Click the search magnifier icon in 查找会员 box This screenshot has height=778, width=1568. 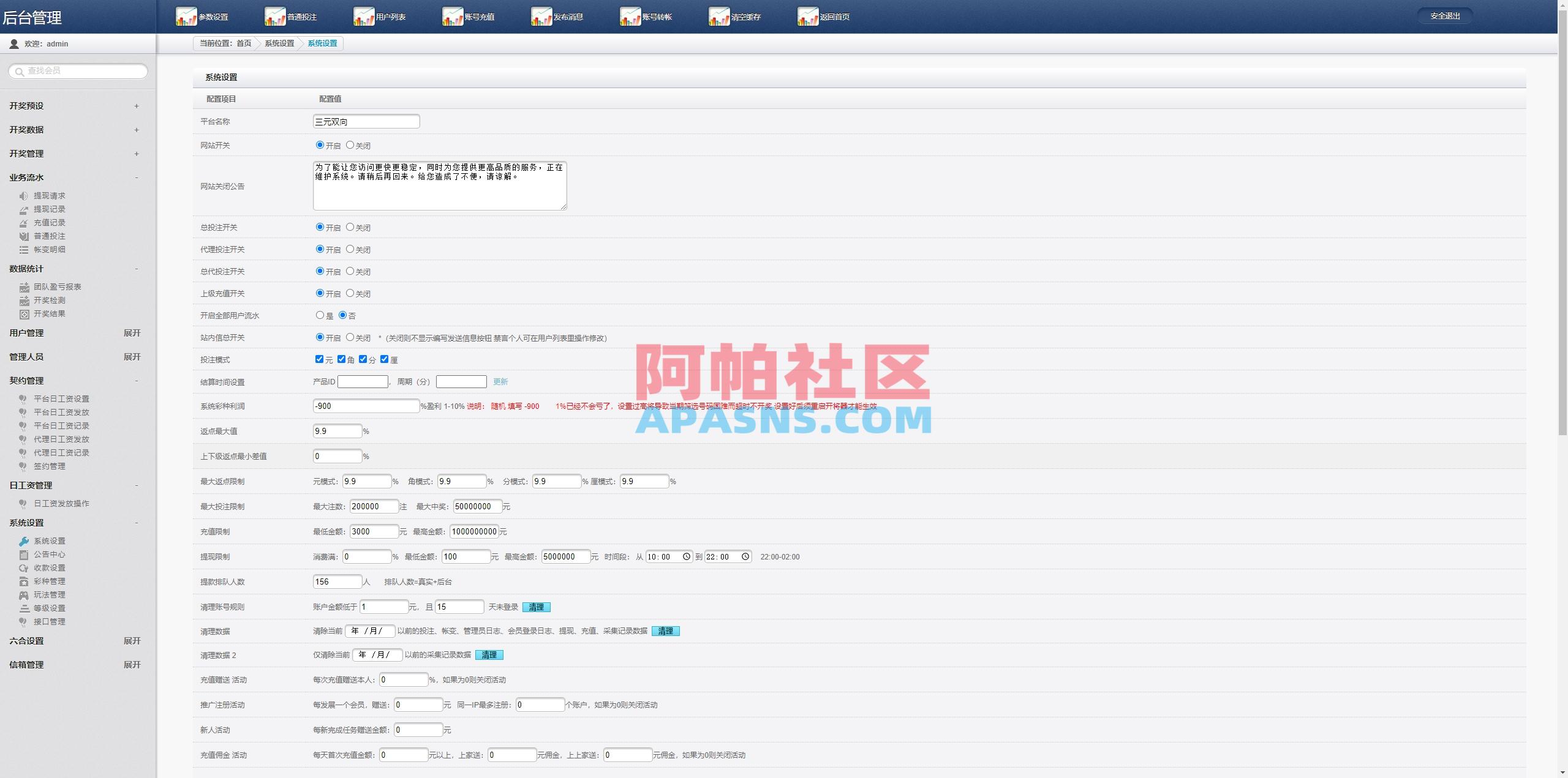click(x=20, y=72)
